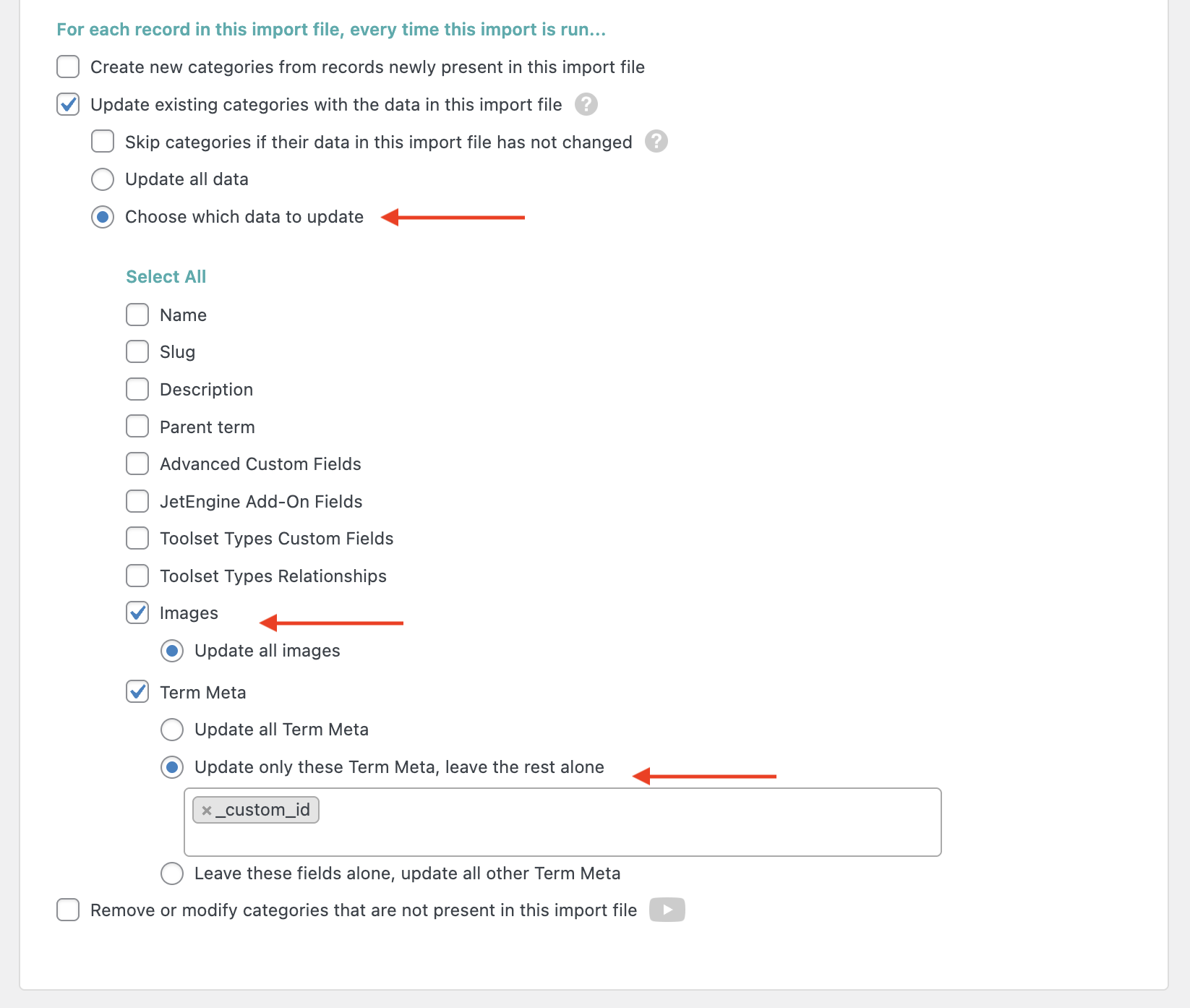Select Choose which data to update
Image resolution: width=1190 pixels, height=1008 pixels.
pyautogui.click(x=103, y=217)
